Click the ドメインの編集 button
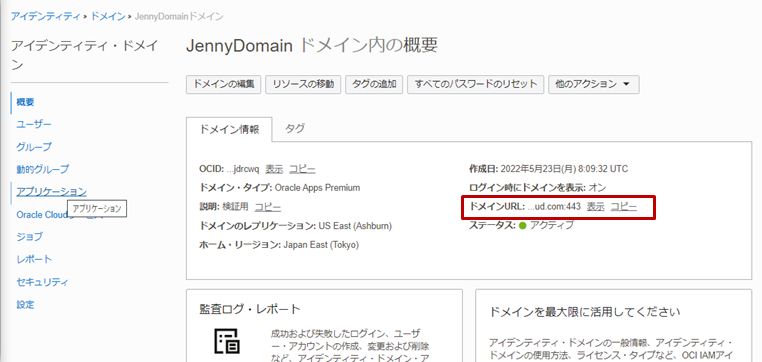This screenshot has width=762, height=362. (x=224, y=84)
